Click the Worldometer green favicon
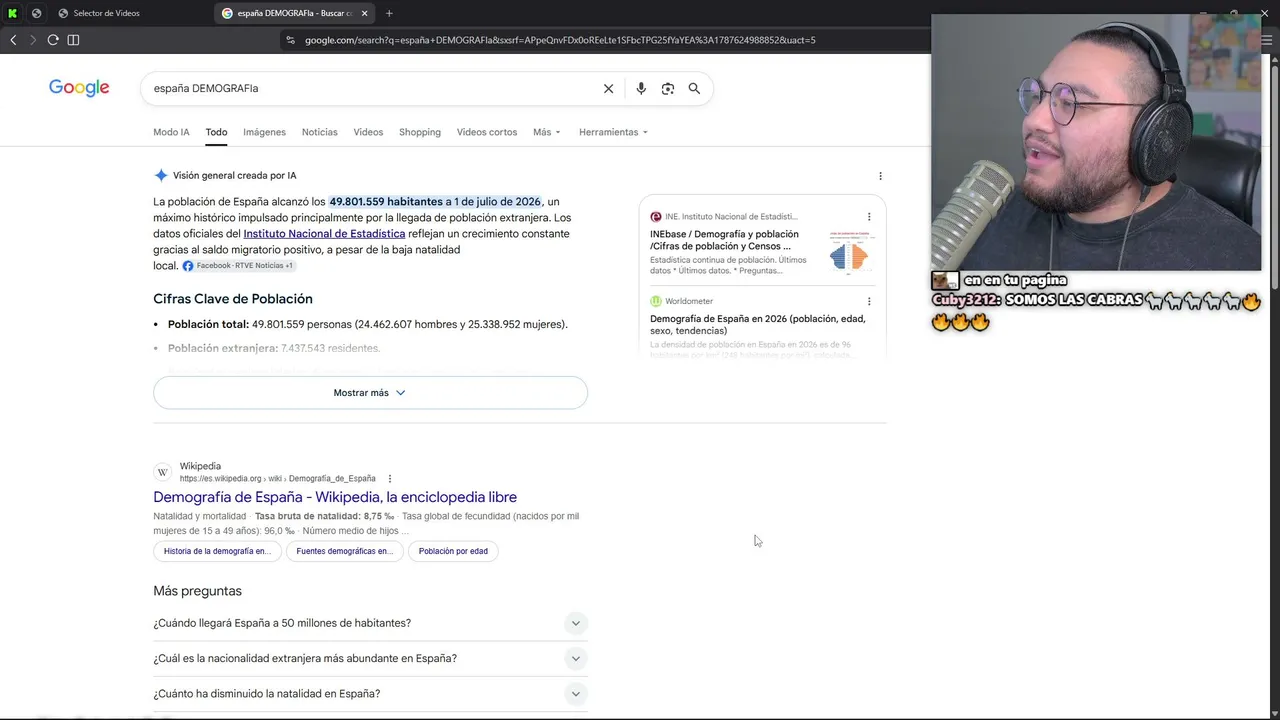Image resolution: width=1280 pixels, height=720 pixels. click(656, 301)
